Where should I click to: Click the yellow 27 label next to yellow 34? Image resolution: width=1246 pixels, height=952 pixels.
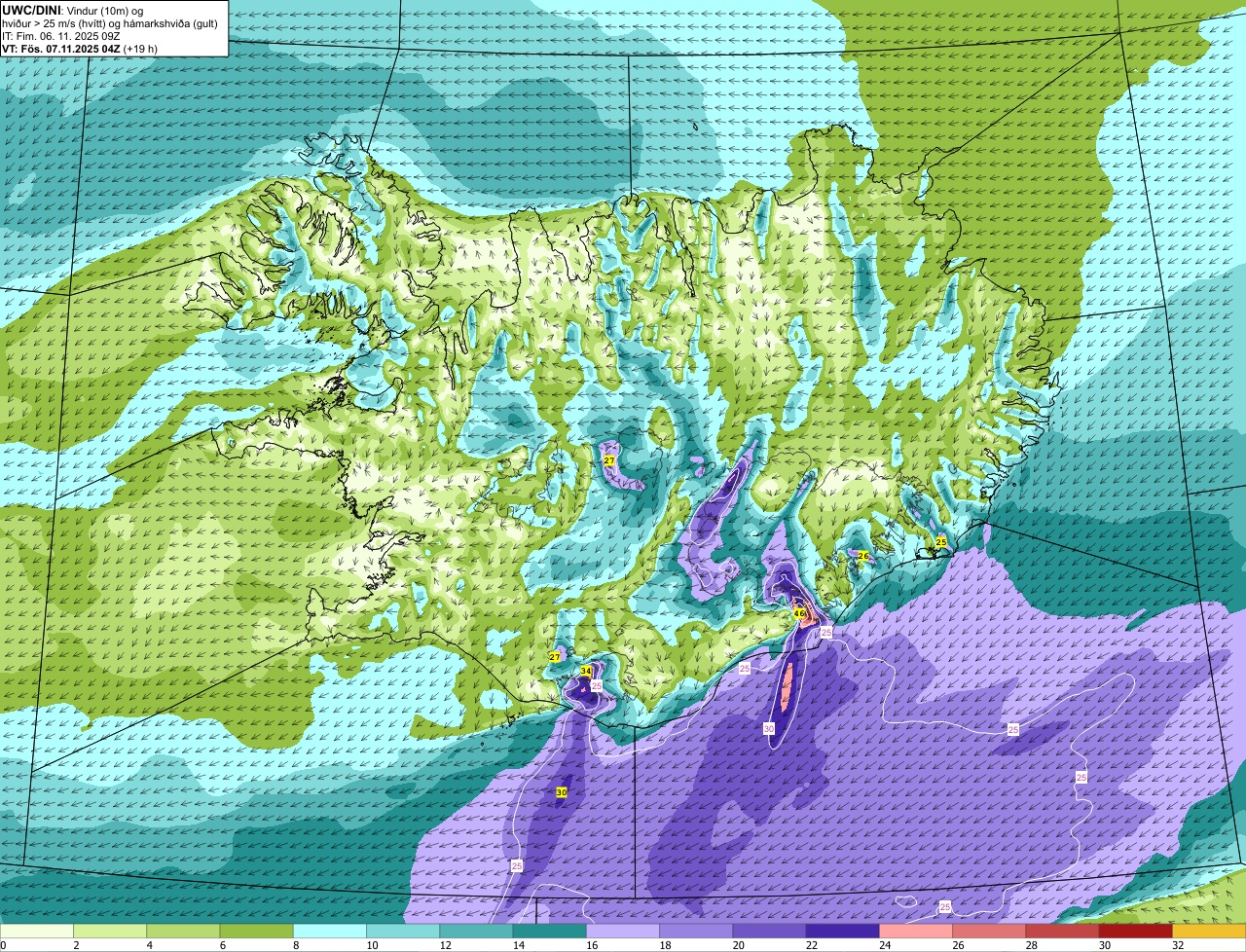coord(555,658)
